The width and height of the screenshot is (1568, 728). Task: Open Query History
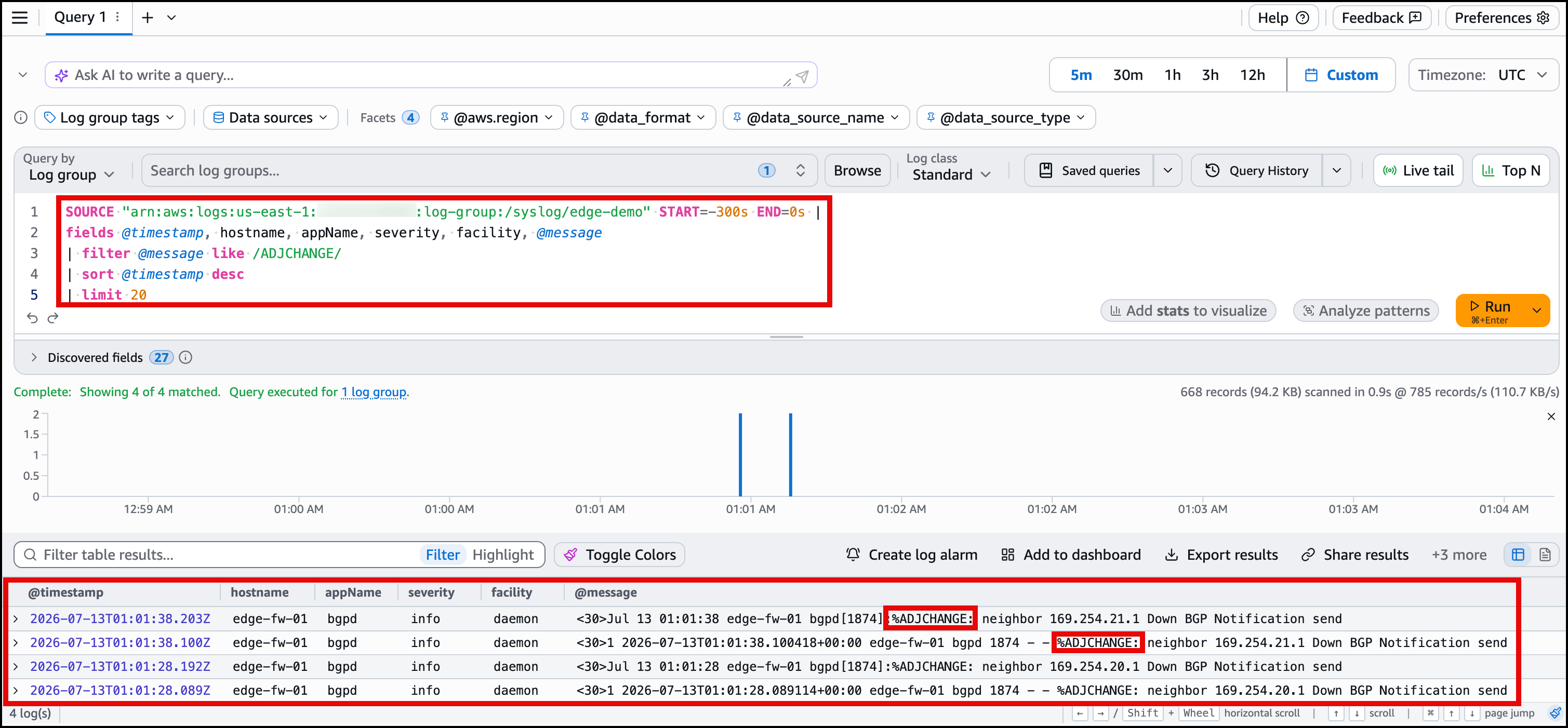[x=1256, y=170]
